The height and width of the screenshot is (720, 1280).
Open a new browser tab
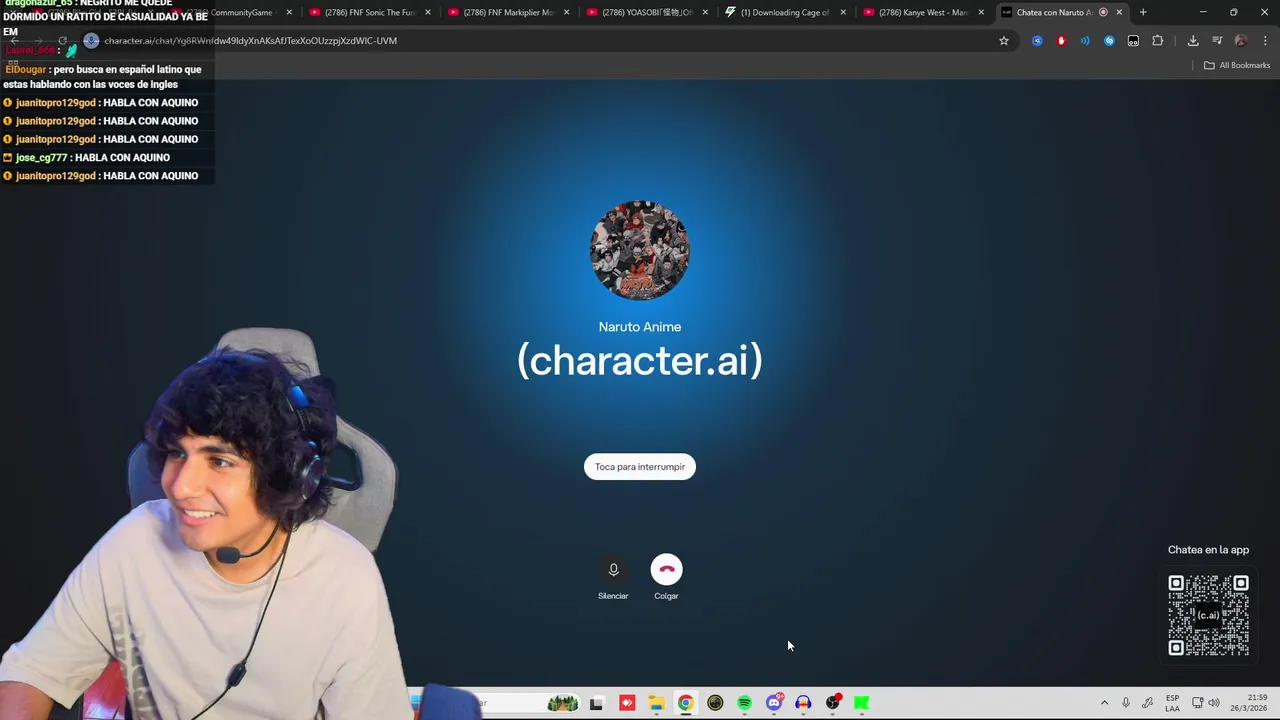coord(1143,12)
